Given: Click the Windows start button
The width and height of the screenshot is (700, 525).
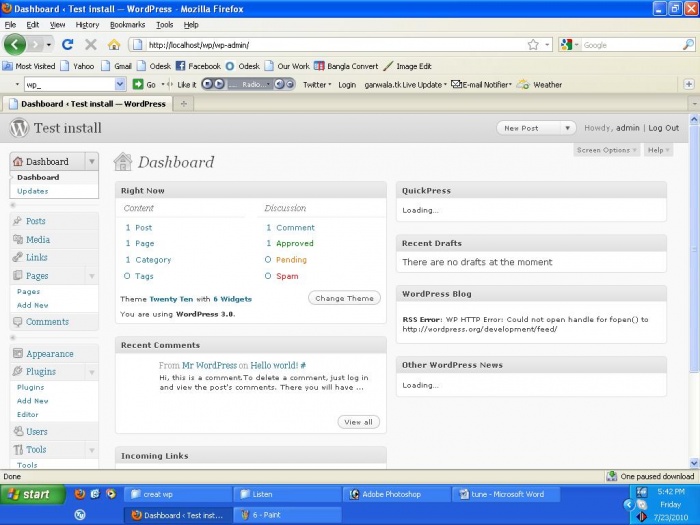Looking at the screenshot, I should (32, 494).
